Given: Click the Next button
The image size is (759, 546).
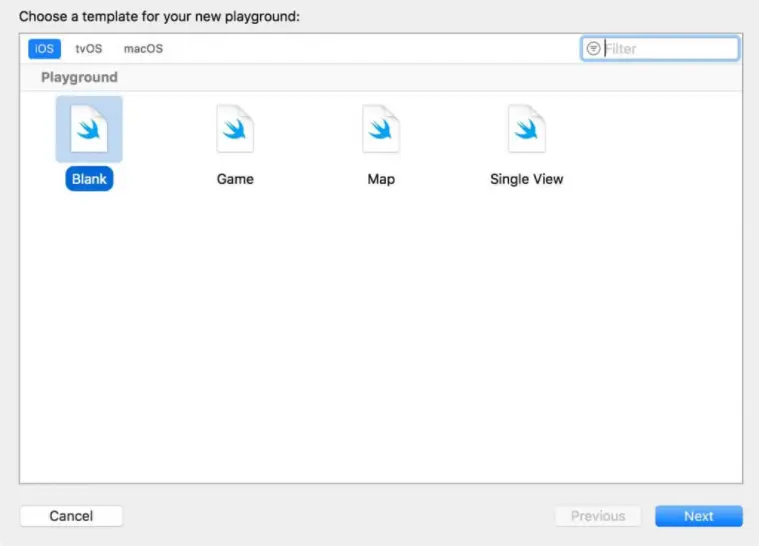Looking at the screenshot, I should tap(698, 516).
